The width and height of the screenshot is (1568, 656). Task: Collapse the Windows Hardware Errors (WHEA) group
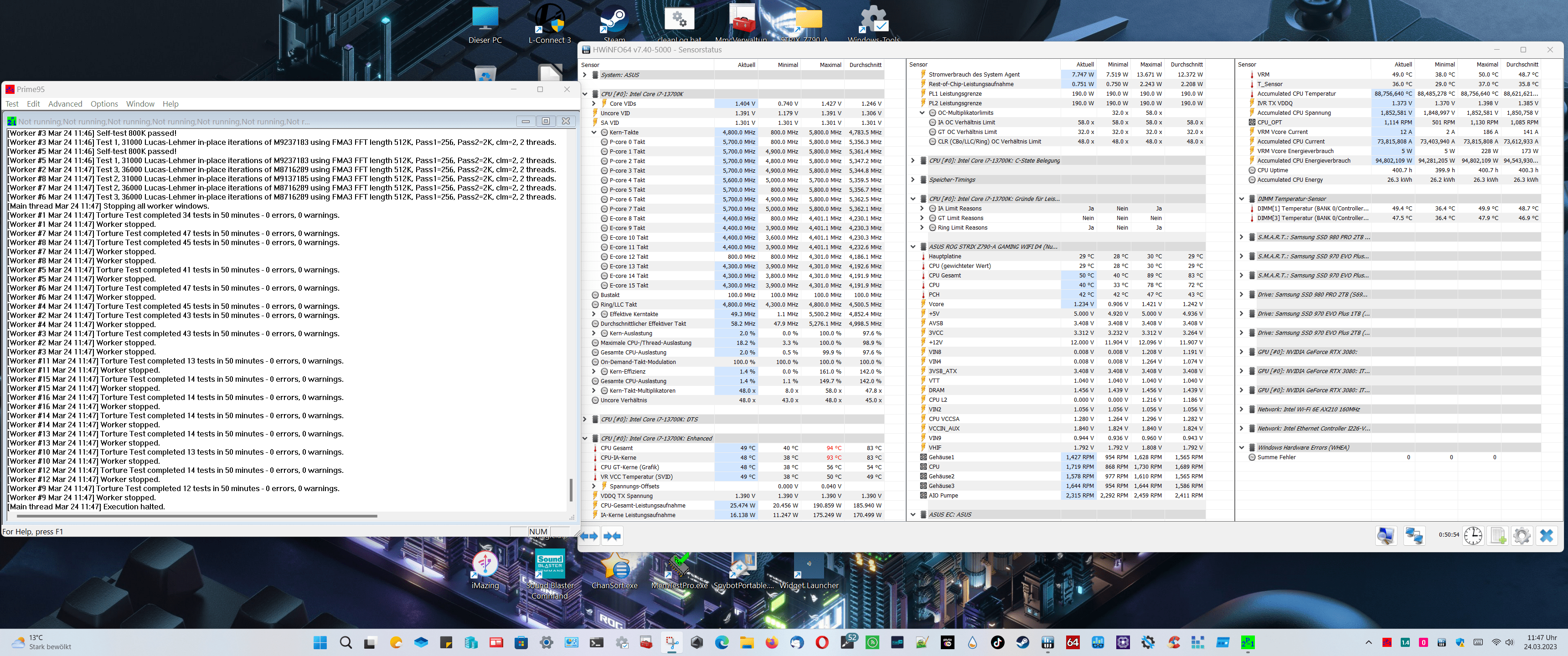pyautogui.click(x=1242, y=447)
